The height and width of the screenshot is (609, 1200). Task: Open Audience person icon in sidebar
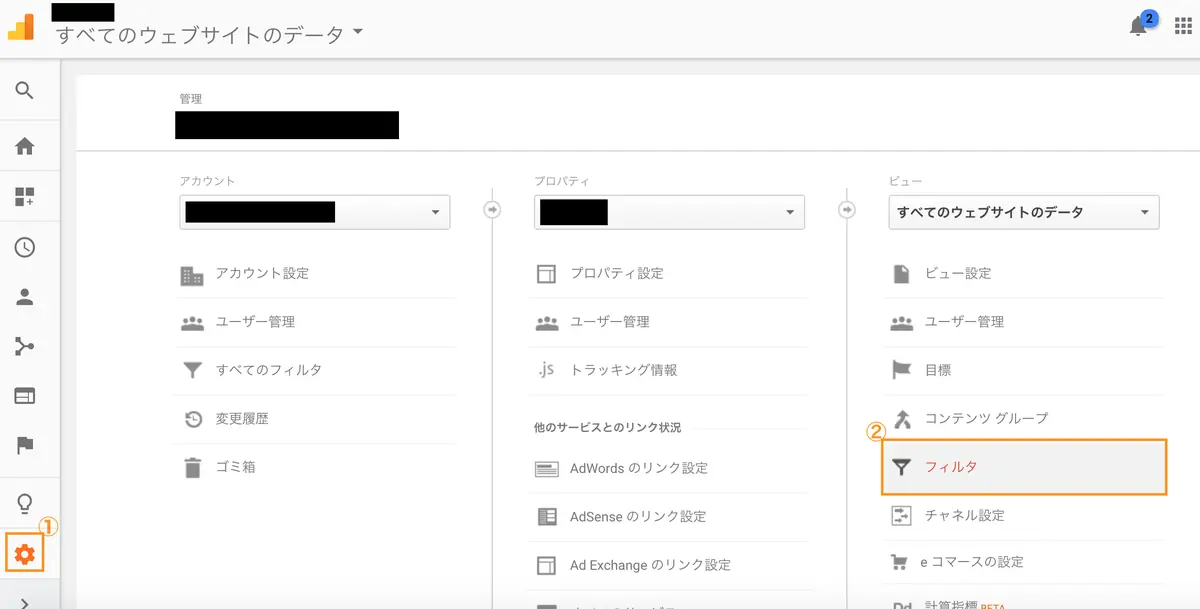pyautogui.click(x=25, y=297)
